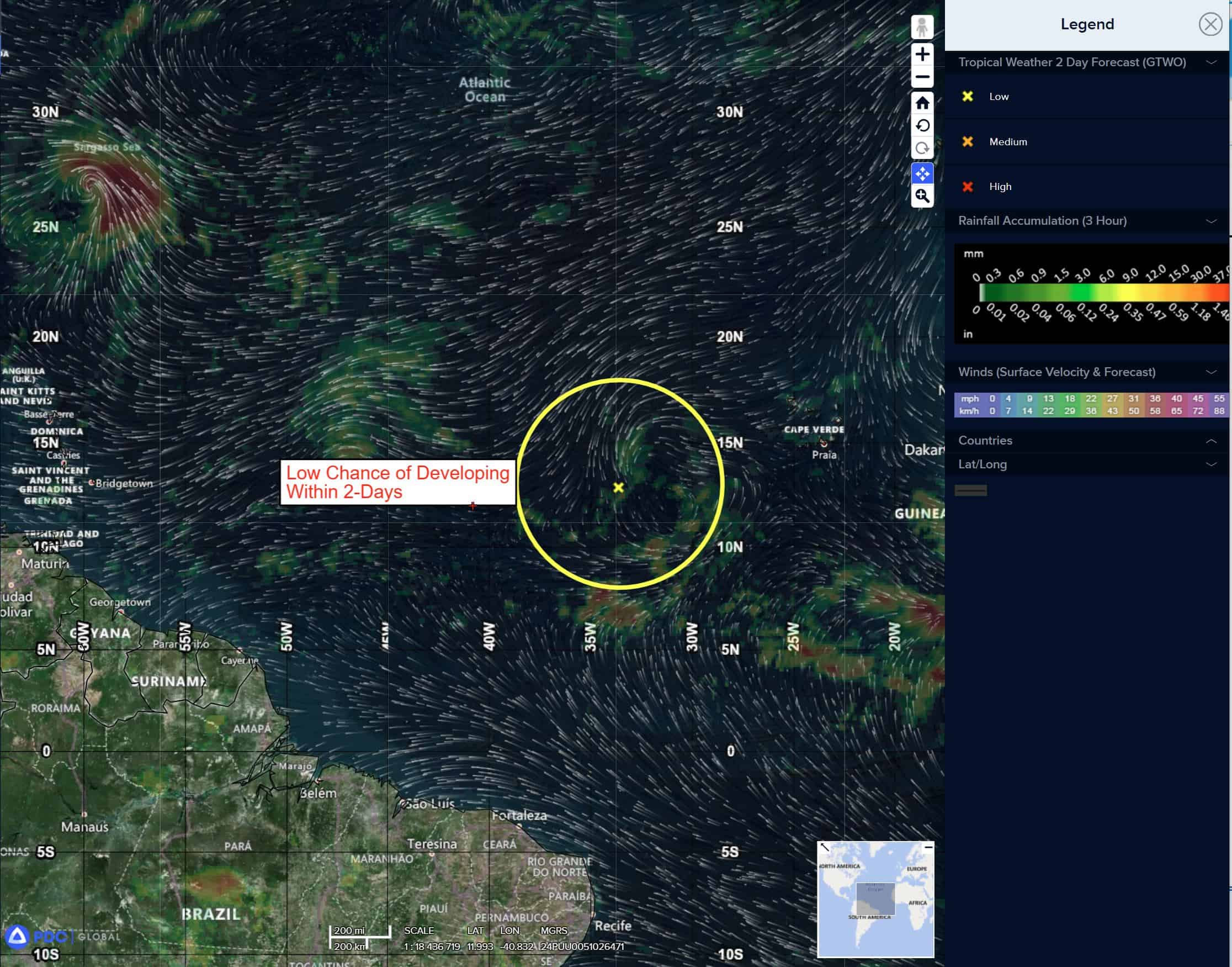Go to next map extent
1232x967 pixels.
pyautogui.click(x=922, y=149)
